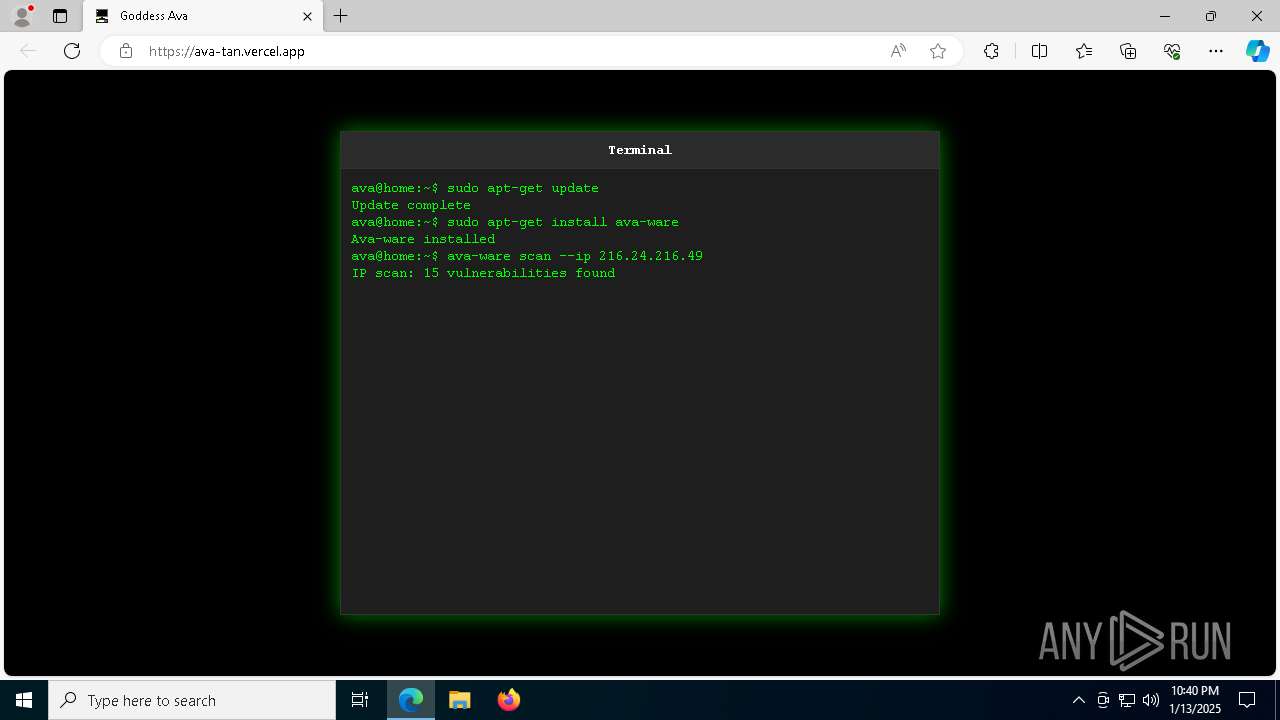Open a new browser tab
The height and width of the screenshot is (720, 1280).
coord(341,16)
